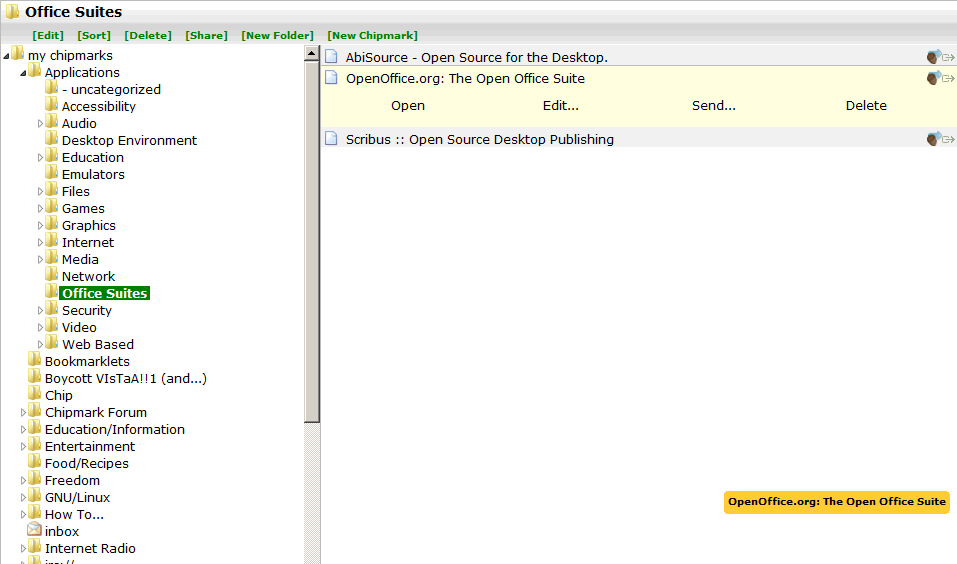Click the [Share] toolbar link
Viewport: 957px width, 564px height.
(x=206, y=35)
